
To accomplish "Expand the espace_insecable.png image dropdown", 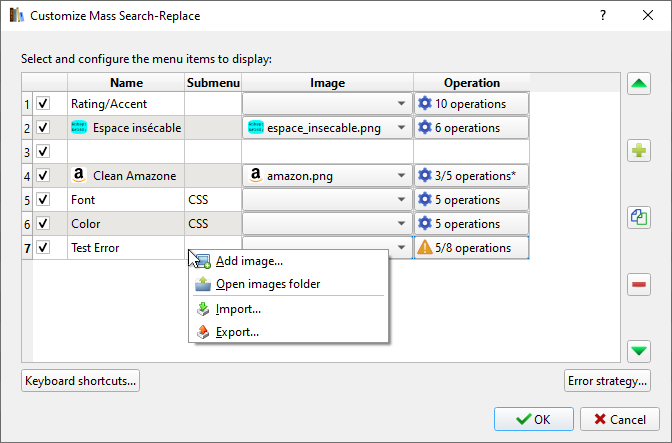I will point(400,127).
